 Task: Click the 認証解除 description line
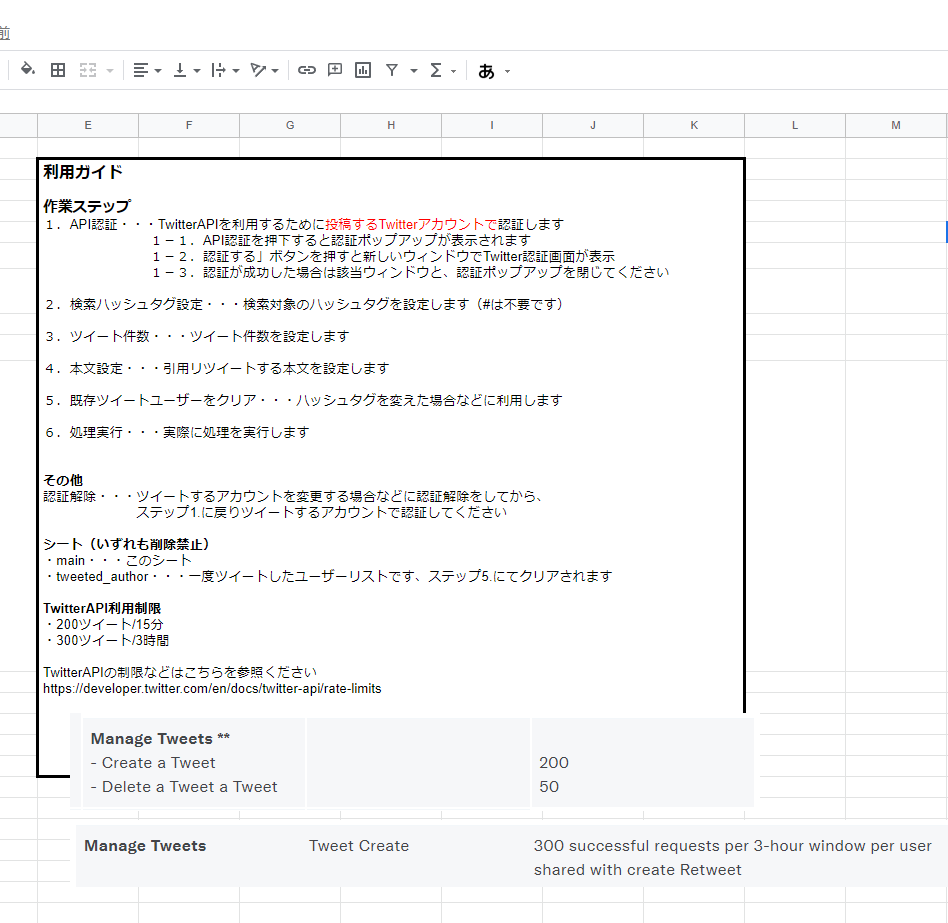coord(293,496)
